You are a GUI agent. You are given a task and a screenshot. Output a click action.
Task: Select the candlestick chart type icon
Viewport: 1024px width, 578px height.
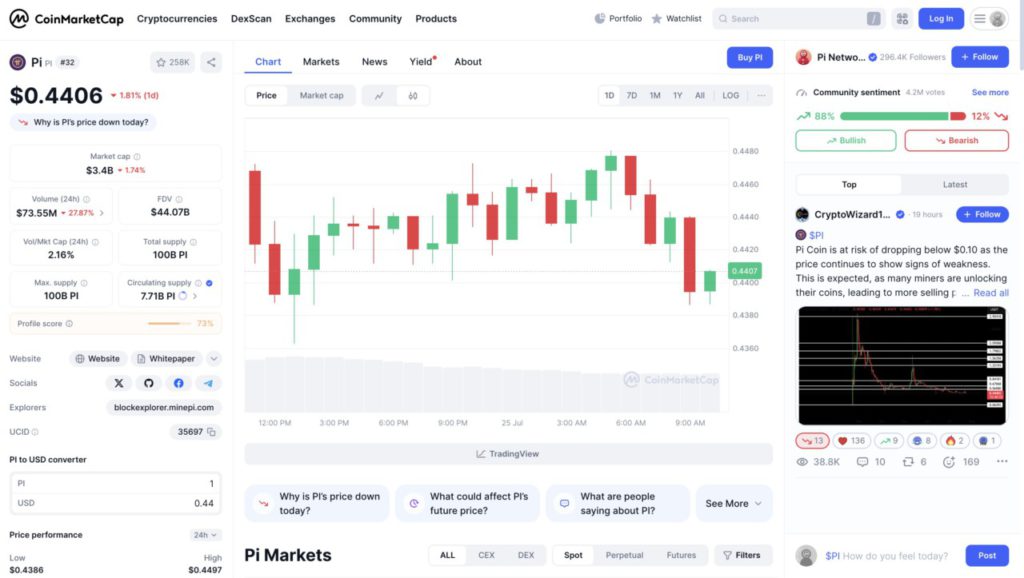[412, 96]
